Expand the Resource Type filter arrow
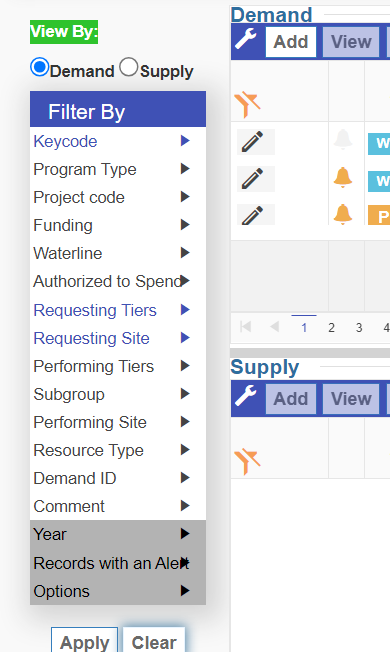The height and width of the screenshot is (652, 390). 185,449
